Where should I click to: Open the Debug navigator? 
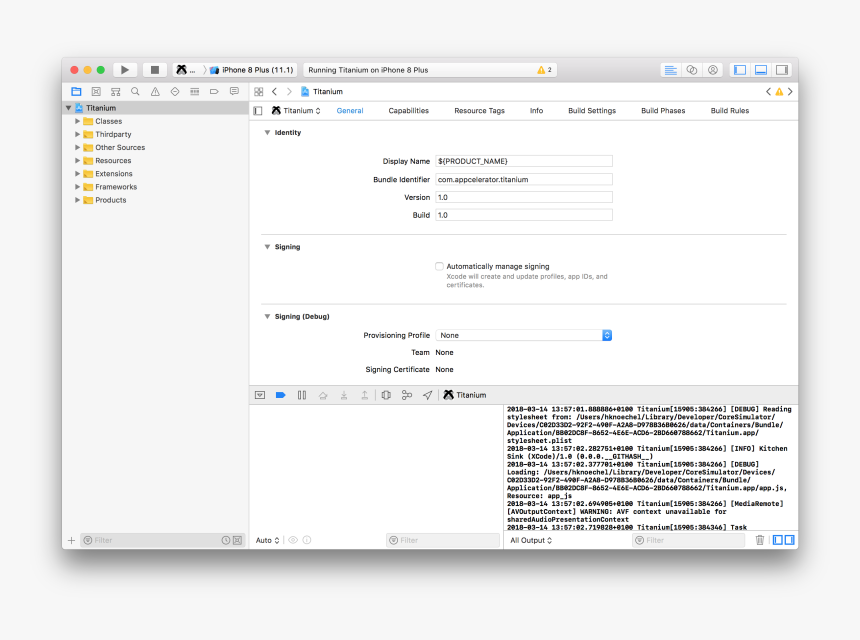[x=195, y=91]
